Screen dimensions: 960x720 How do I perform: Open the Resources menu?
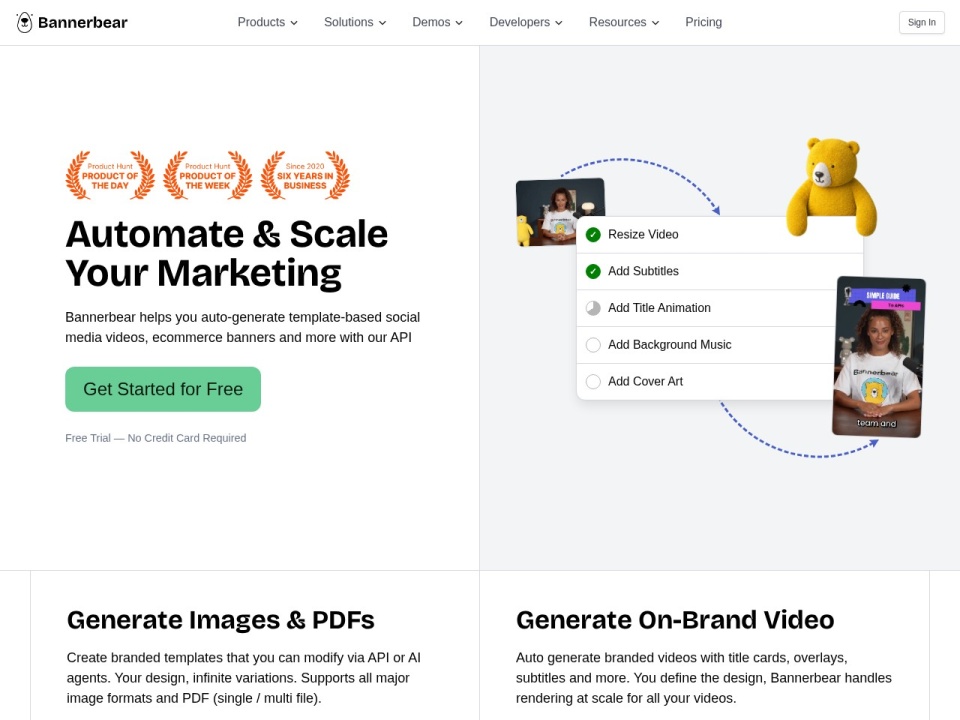click(624, 22)
